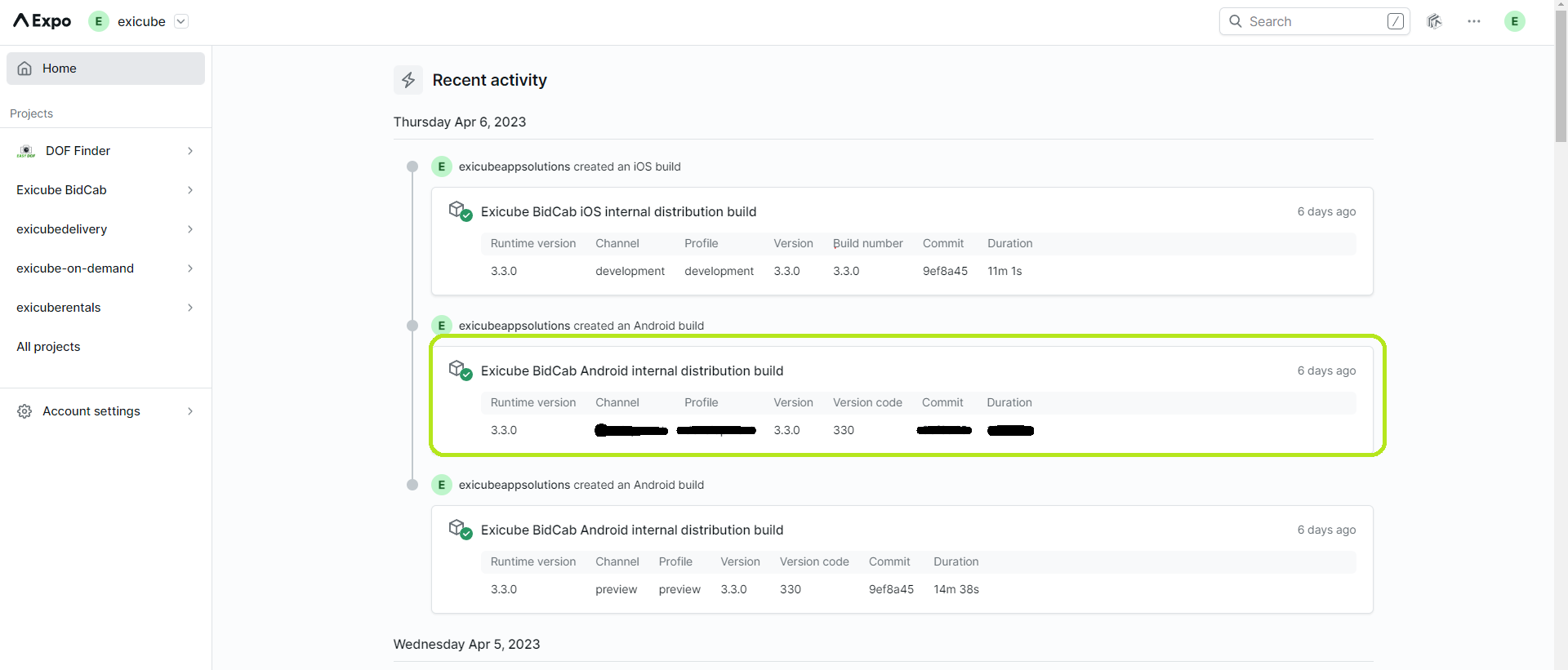
Task: Click the Search input field
Action: 1313,21
